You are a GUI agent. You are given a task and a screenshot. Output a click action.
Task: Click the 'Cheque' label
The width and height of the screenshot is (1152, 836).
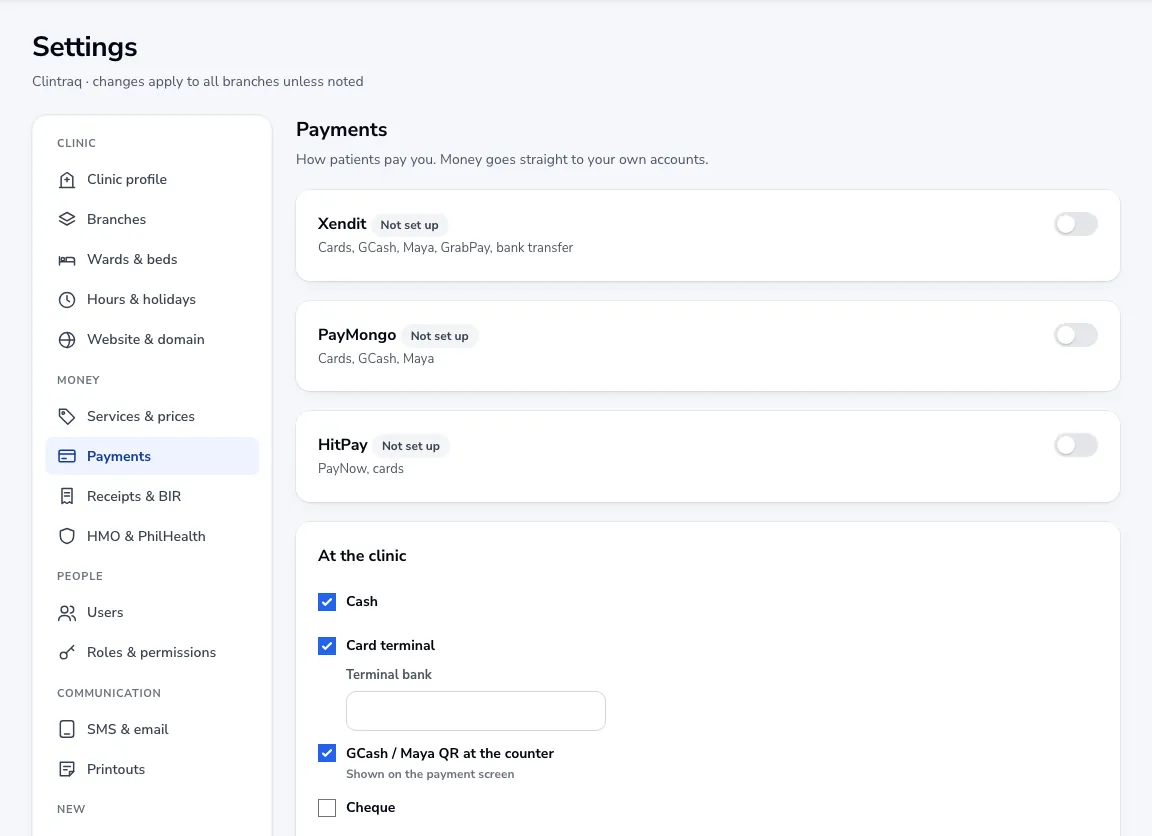pos(370,807)
